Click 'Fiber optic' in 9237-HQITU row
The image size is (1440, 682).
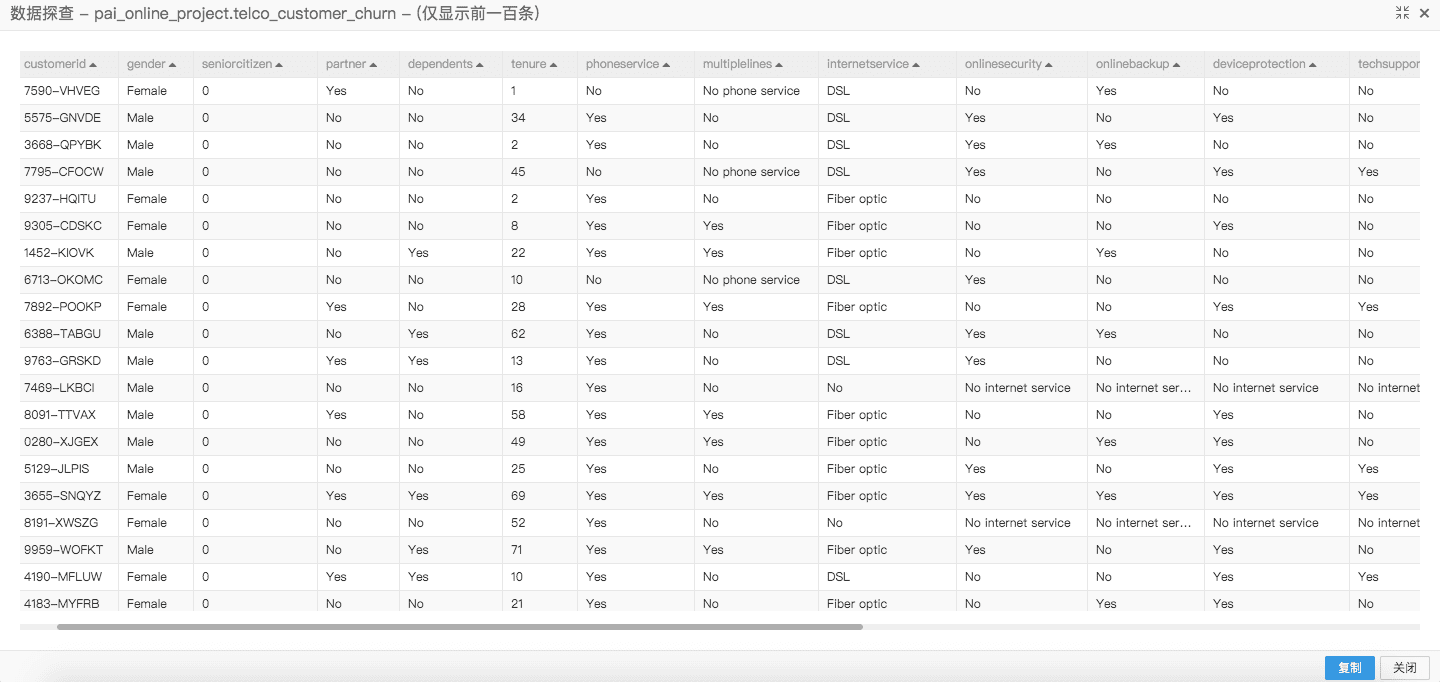pyautogui.click(x=857, y=199)
